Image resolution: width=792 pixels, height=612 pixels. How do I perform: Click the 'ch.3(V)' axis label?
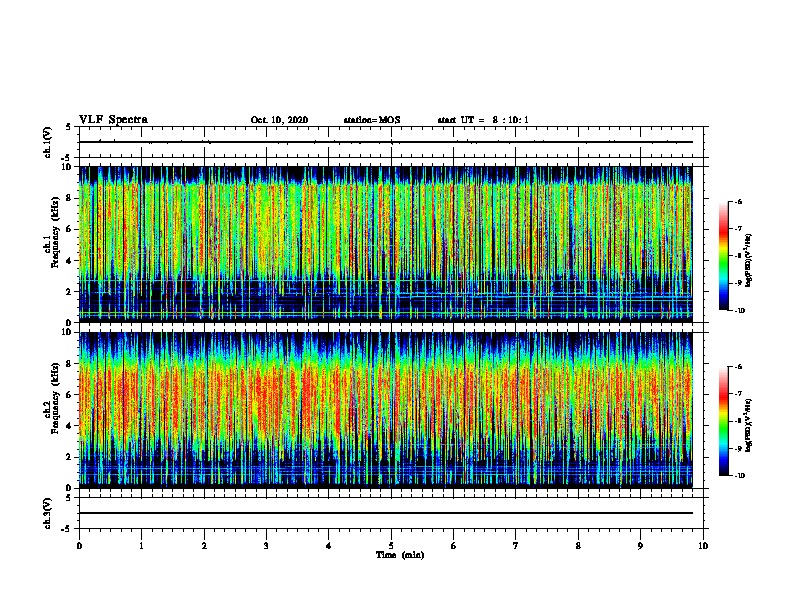[x=48, y=513]
